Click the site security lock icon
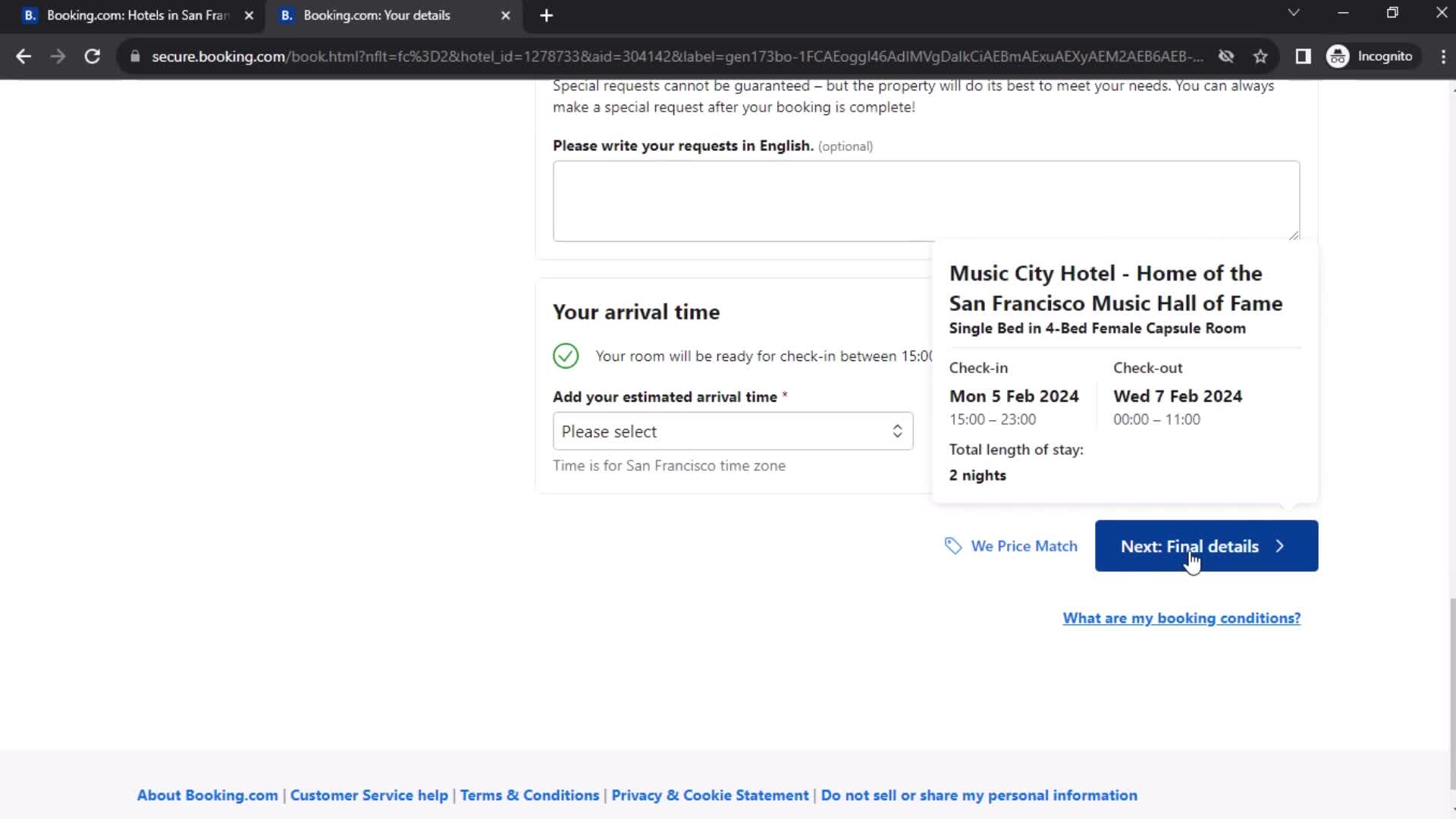The width and height of the screenshot is (1456, 819). click(x=135, y=56)
